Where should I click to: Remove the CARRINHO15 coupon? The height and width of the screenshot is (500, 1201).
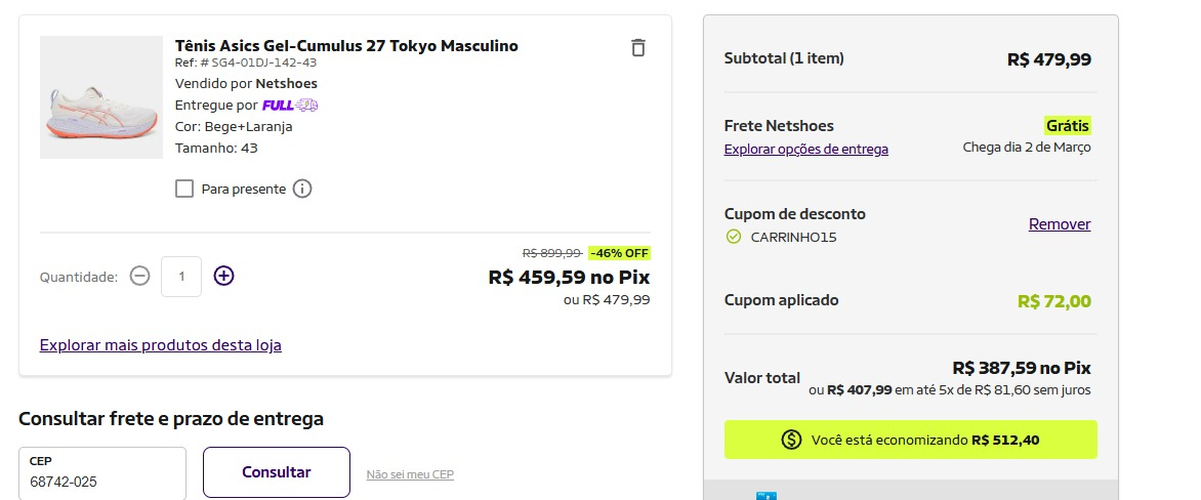[x=1060, y=224]
